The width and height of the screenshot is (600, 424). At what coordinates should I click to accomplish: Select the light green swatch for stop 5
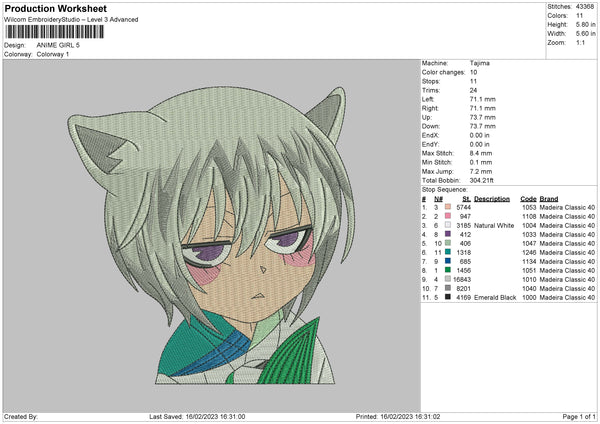coord(448,243)
